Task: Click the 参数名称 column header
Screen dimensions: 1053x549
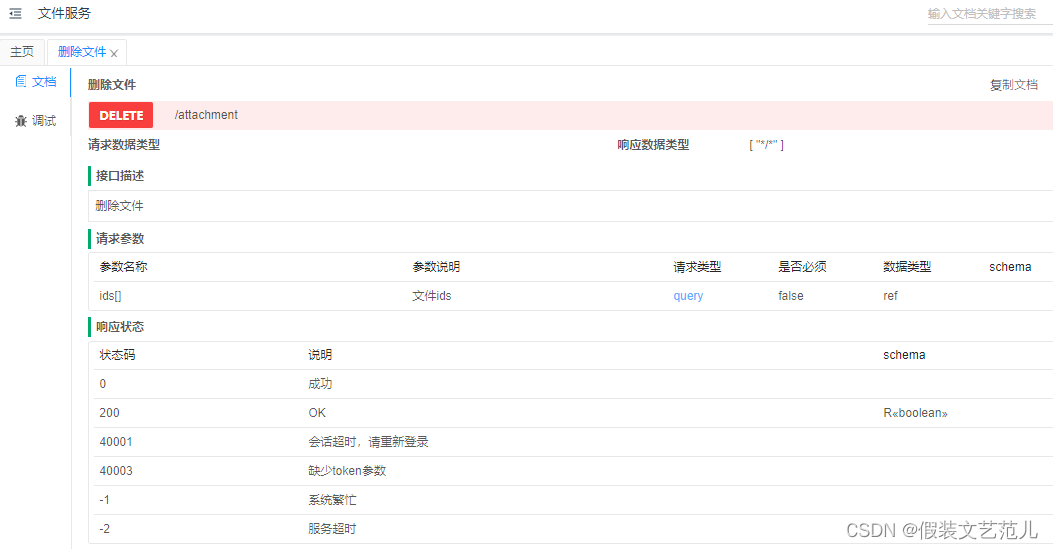Action: 124,267
